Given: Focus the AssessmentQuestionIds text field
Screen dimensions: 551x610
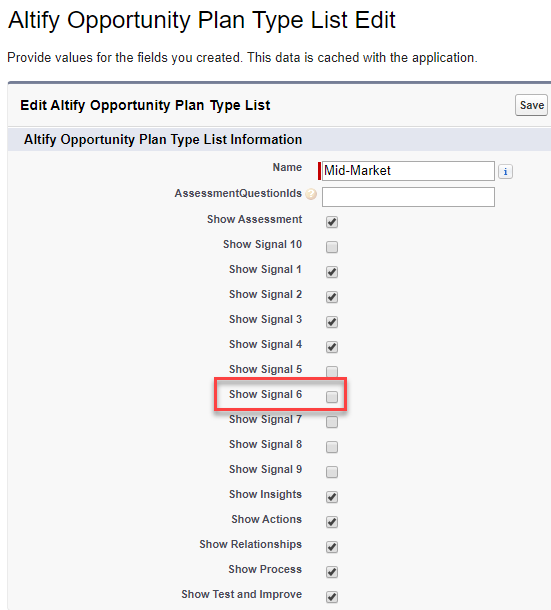Looking at the screenshot, I should tap(408, 197).
